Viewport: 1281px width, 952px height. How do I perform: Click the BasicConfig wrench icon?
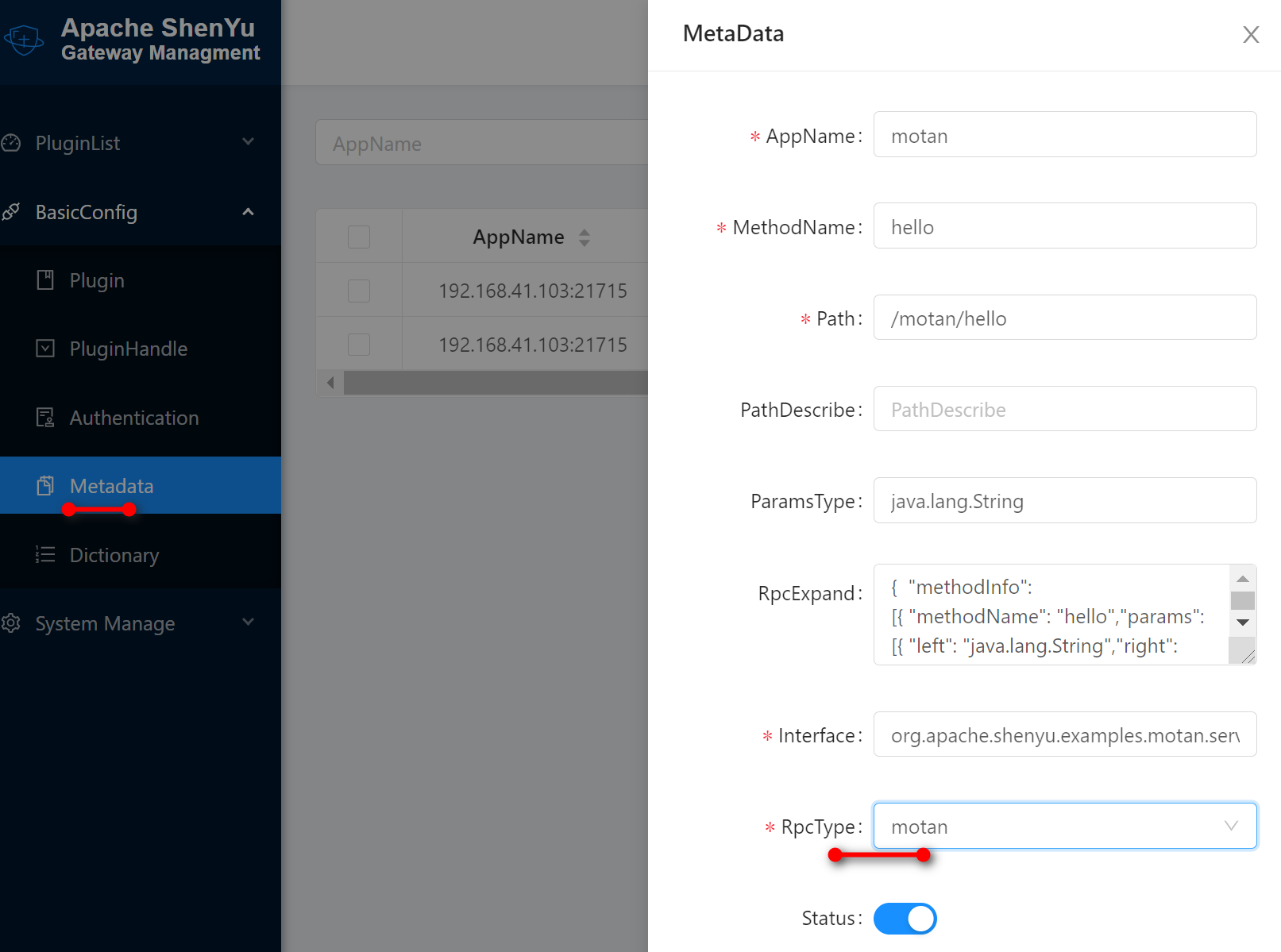(11, 212)
